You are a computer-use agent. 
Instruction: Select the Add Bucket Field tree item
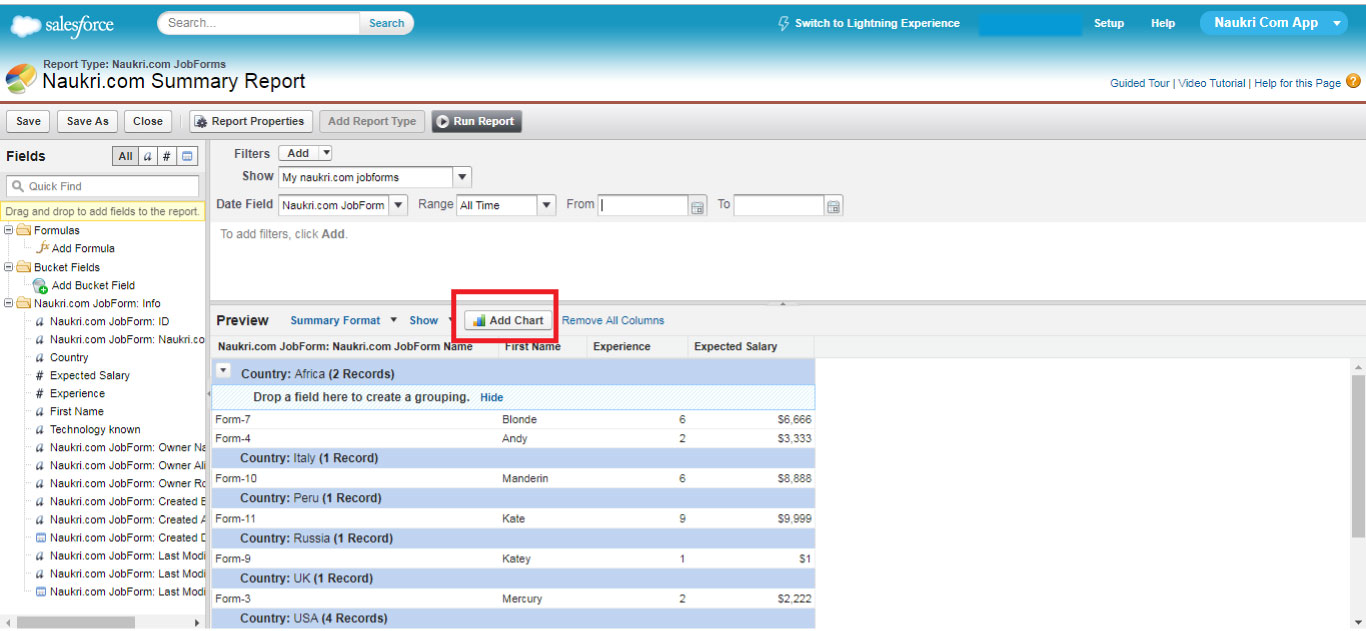click(x=93, y=285)
